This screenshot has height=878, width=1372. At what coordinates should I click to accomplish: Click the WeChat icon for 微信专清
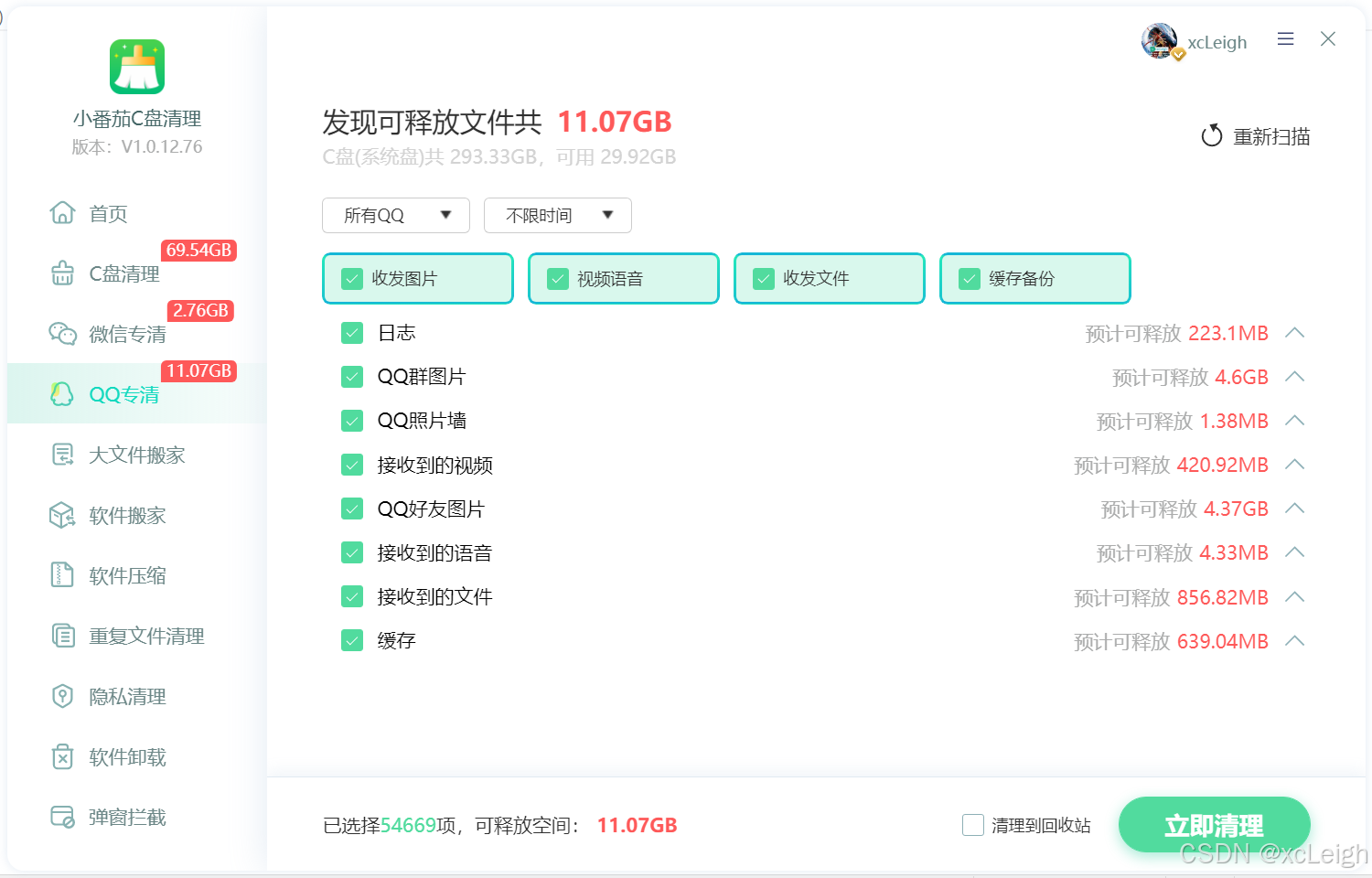tap(62, 334)
